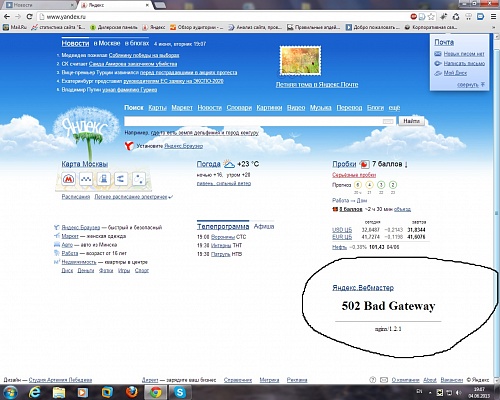500x400 pixels.
Task: Click the Реклама link in the footer
Action: click(297, 380)
